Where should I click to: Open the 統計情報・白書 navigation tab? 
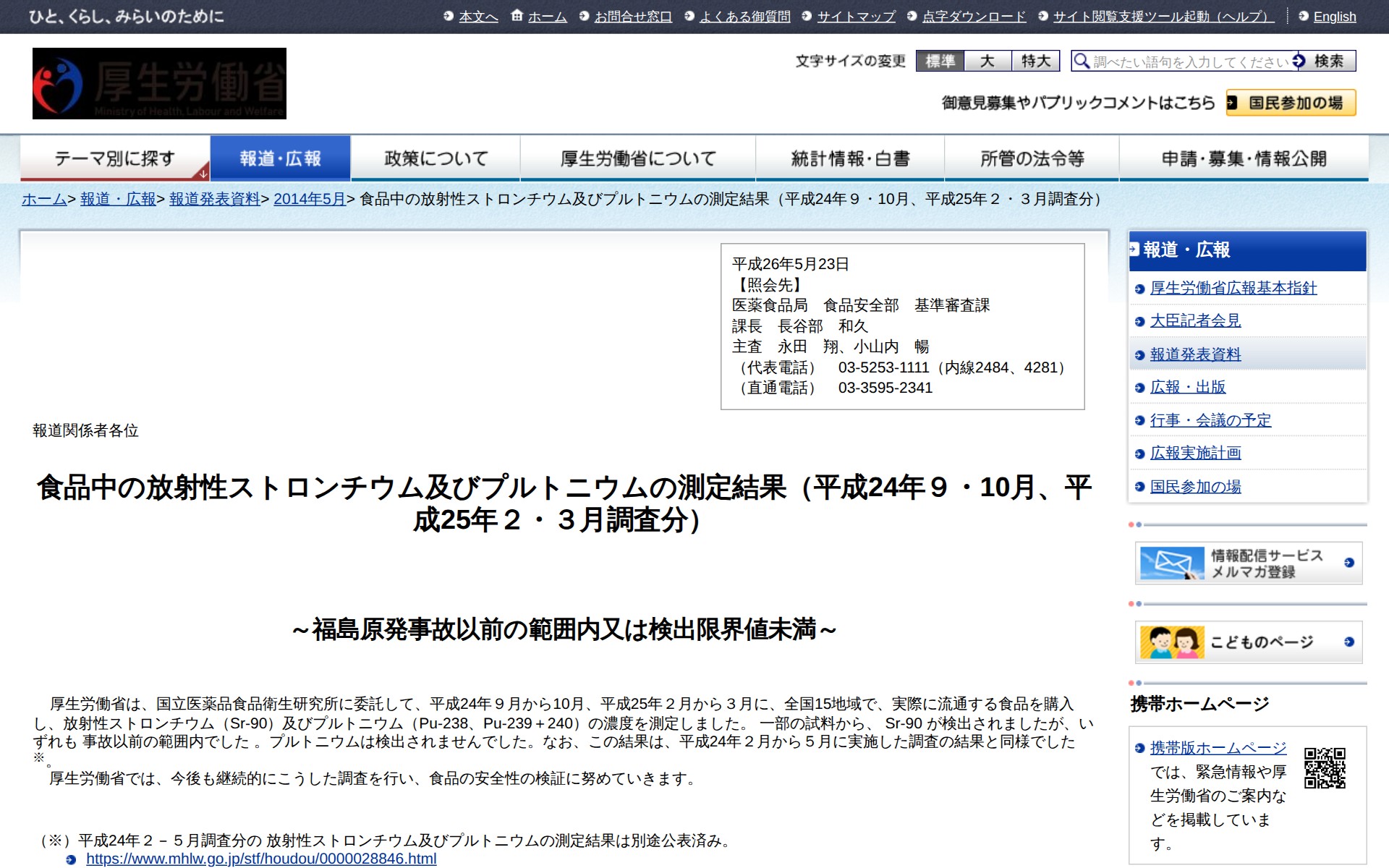pyautogui.click(x=850, y=158)
